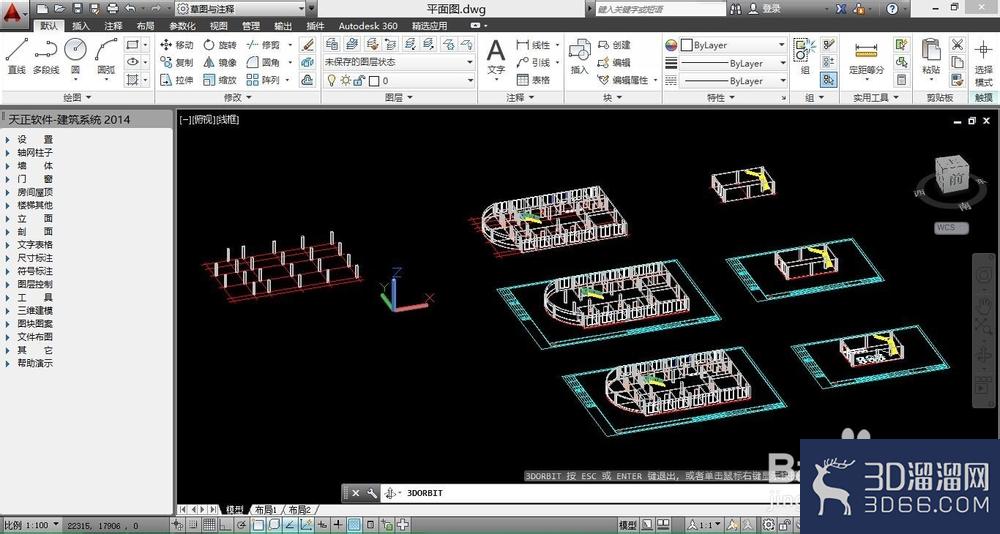The width and height of the screenshot is (1000, 534).
Task: Open the layer 0 dropdown list
Action: 399,80
